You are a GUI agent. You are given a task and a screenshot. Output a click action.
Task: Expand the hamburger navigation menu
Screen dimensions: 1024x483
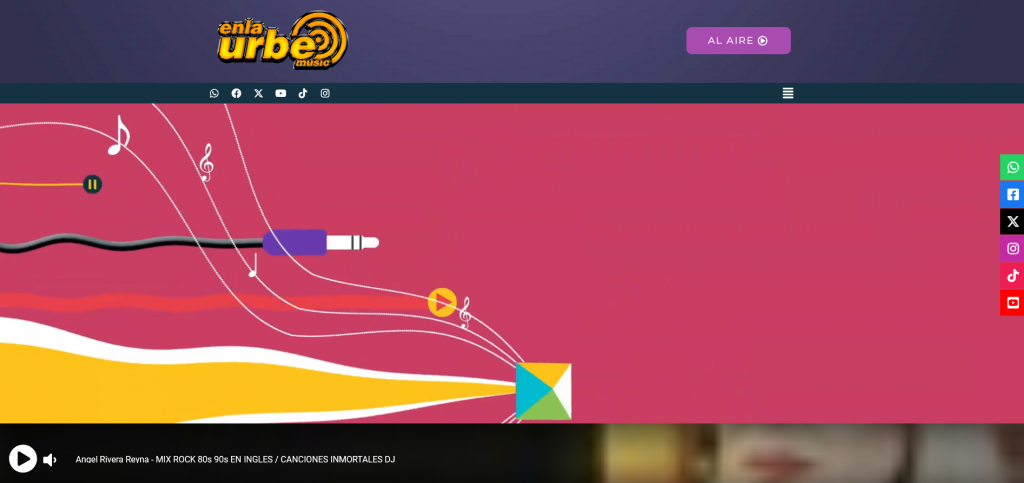point(788,93)
